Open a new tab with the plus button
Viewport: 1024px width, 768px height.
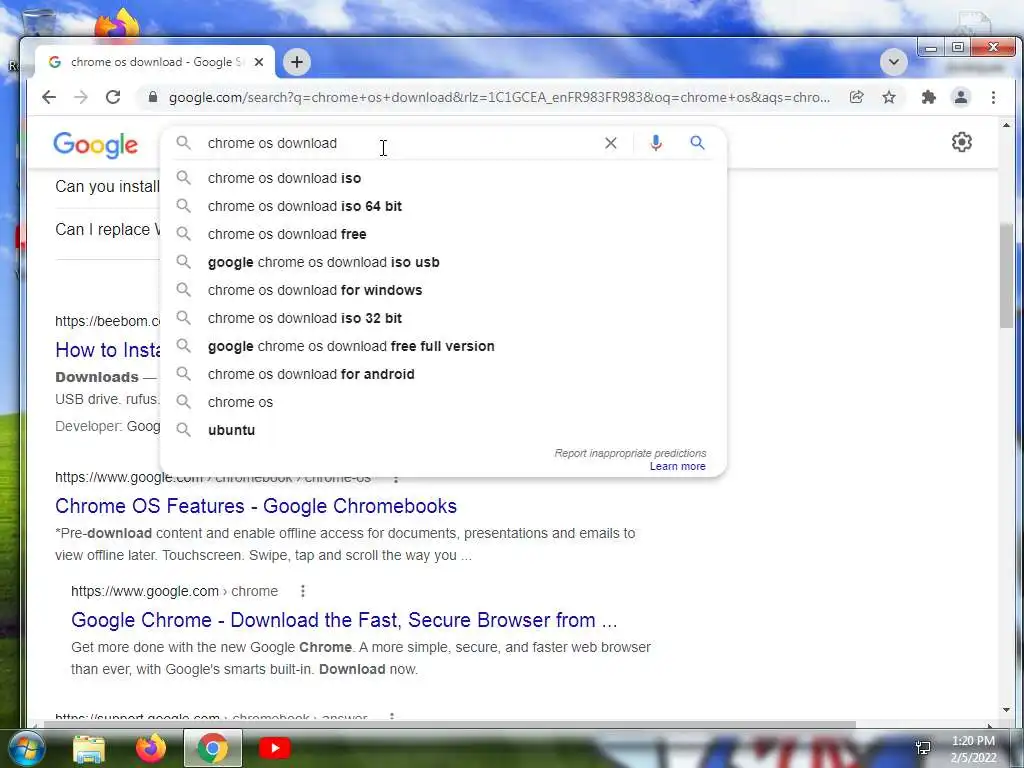pos(297,62)
